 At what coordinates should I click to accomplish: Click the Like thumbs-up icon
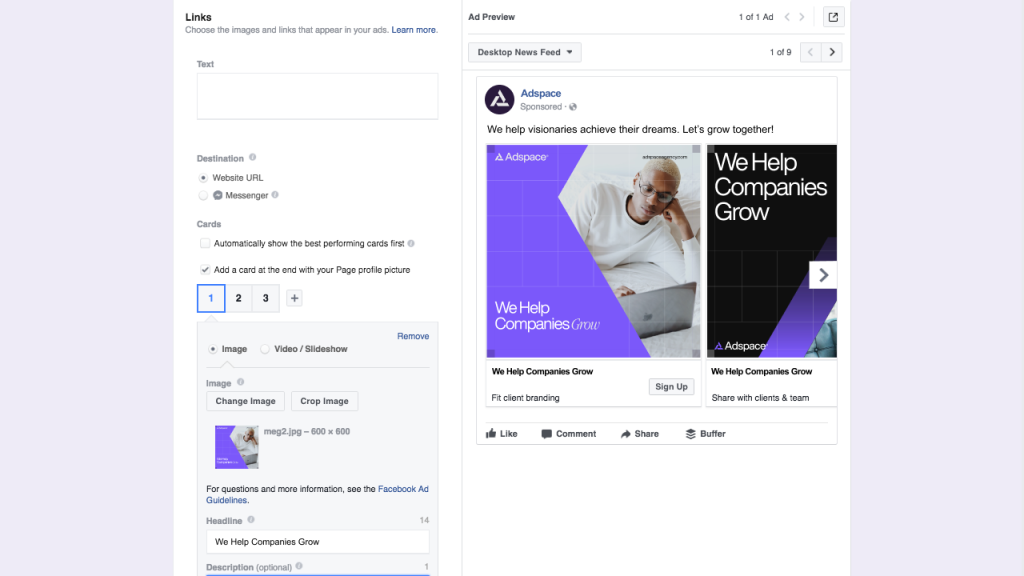pos(491,434)
